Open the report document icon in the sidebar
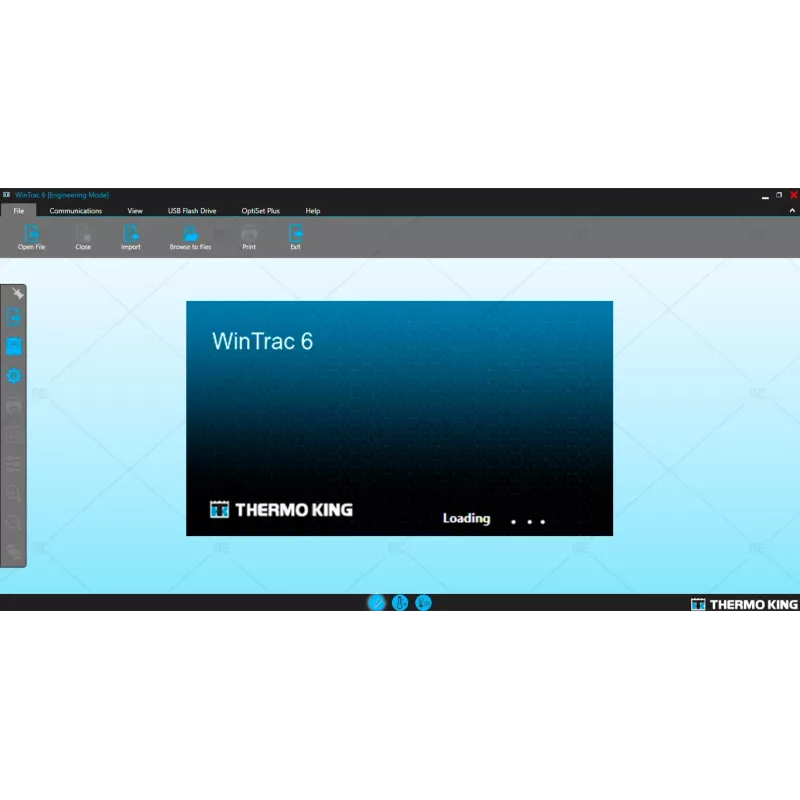Screen dimensions: 800x800 (x=12, y=315)
